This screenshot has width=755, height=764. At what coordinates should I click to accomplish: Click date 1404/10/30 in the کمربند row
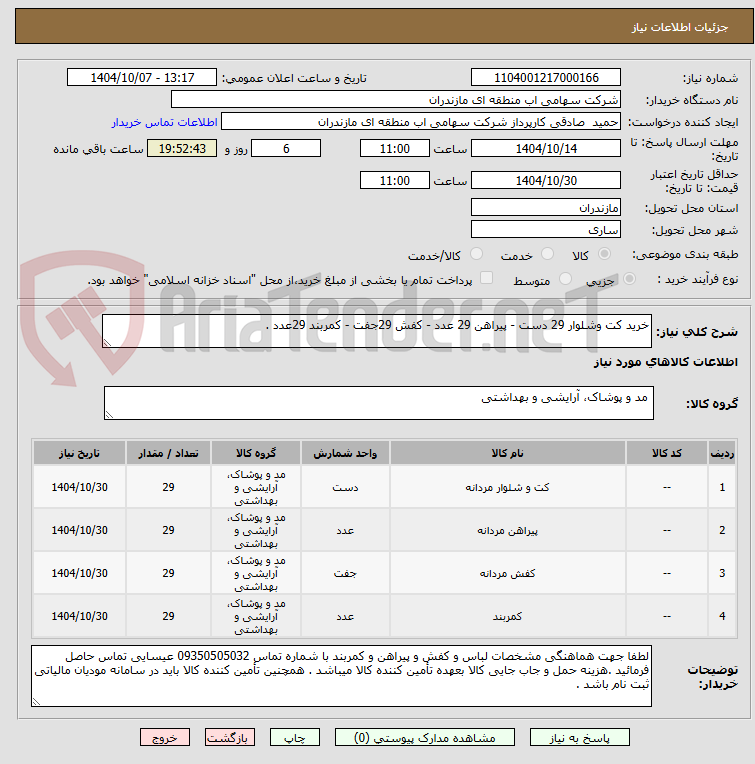pyautogui.click(x=79, y=616)
